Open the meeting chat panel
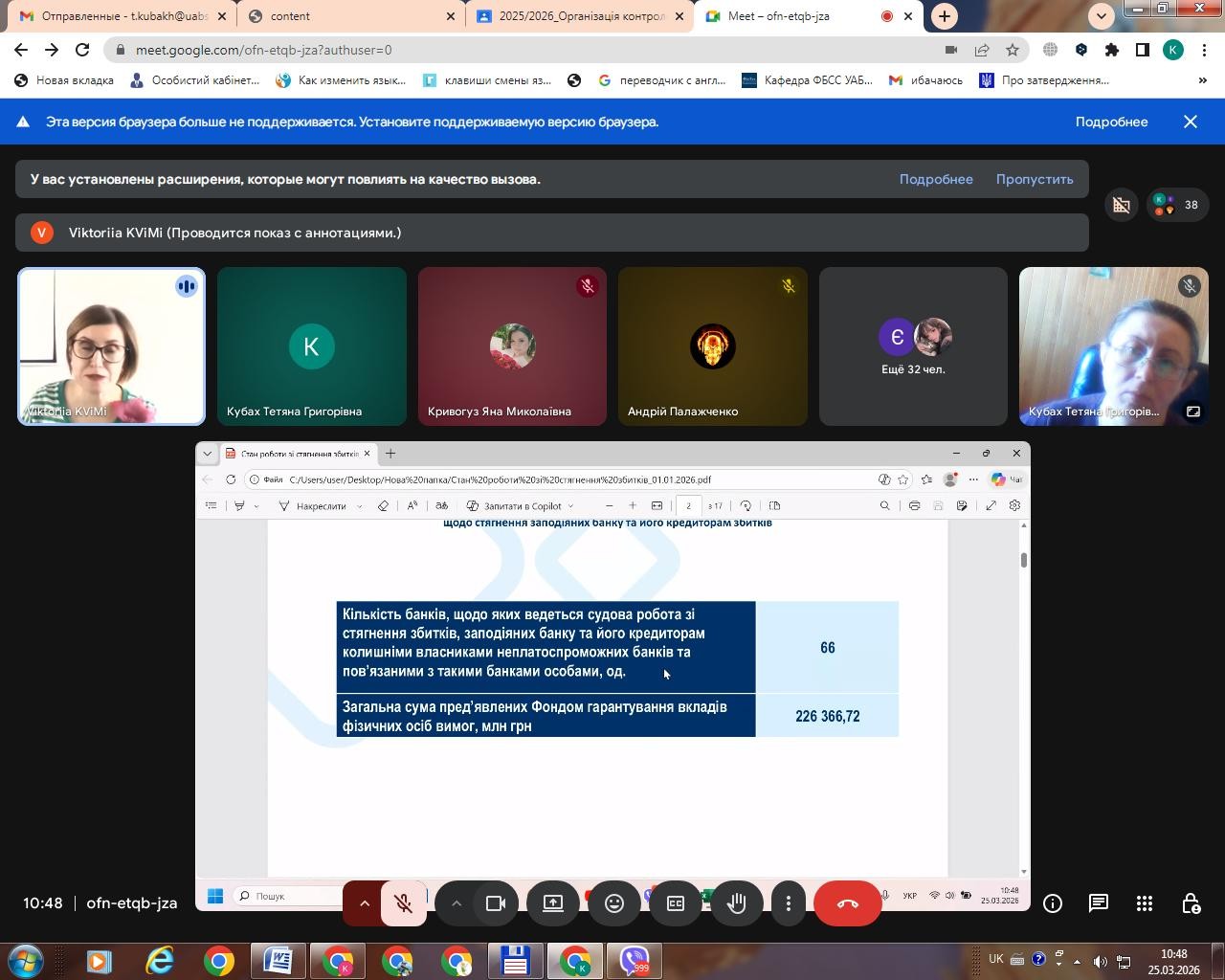The image size is (1225, 980). [x=1098, y=903]
